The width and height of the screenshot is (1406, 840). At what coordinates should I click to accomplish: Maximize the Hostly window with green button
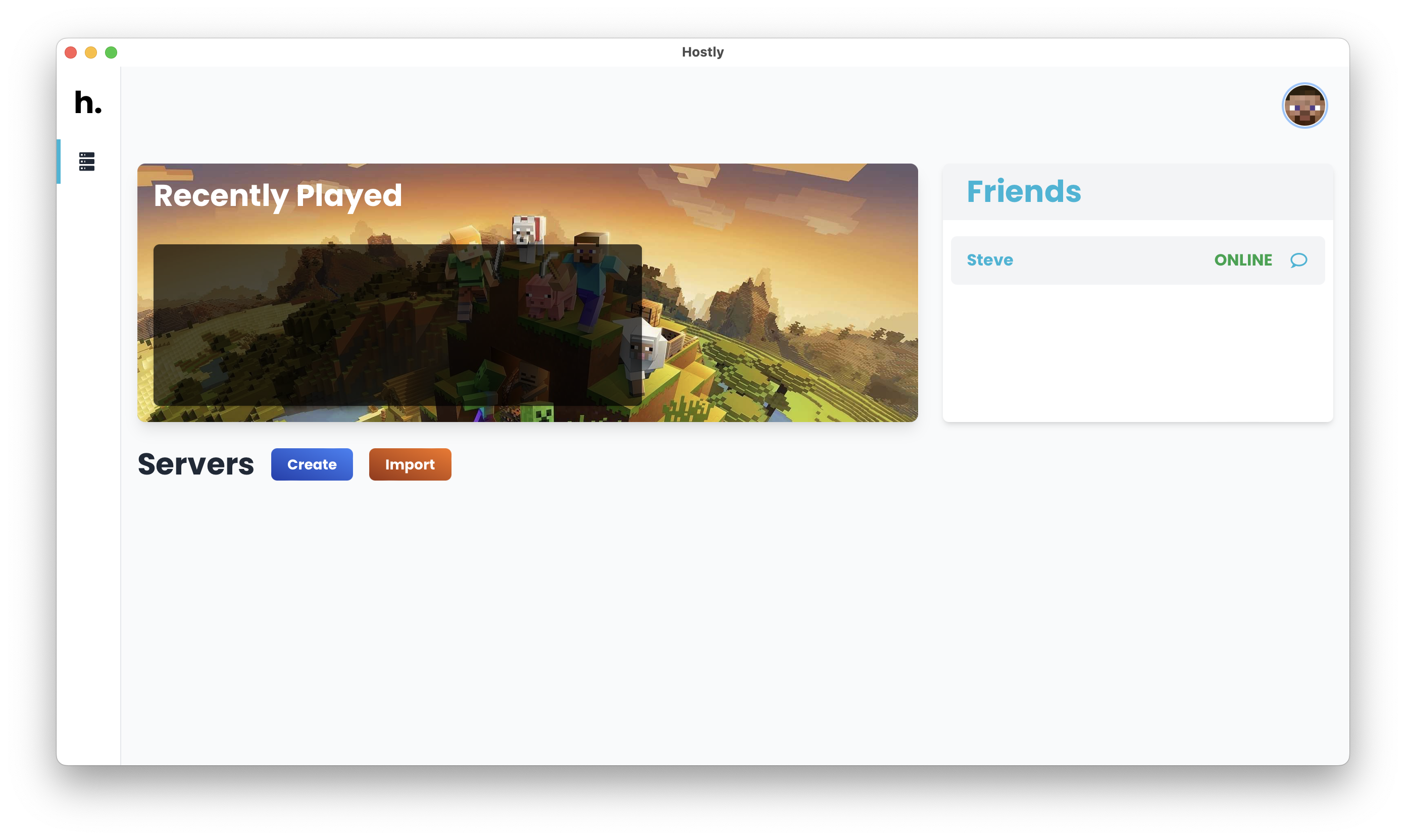pos(111,52)
